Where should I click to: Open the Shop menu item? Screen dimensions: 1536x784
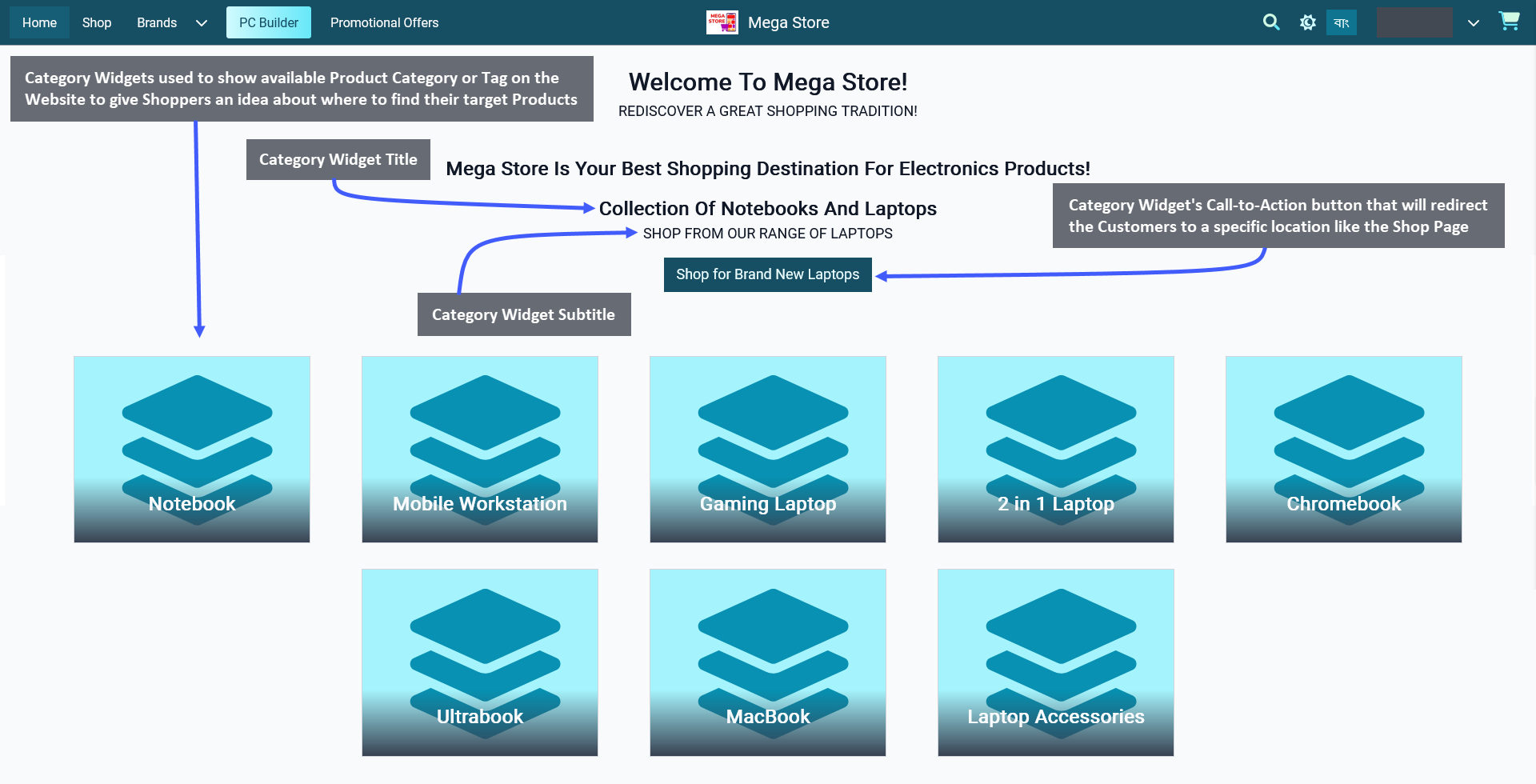[97, 22]
